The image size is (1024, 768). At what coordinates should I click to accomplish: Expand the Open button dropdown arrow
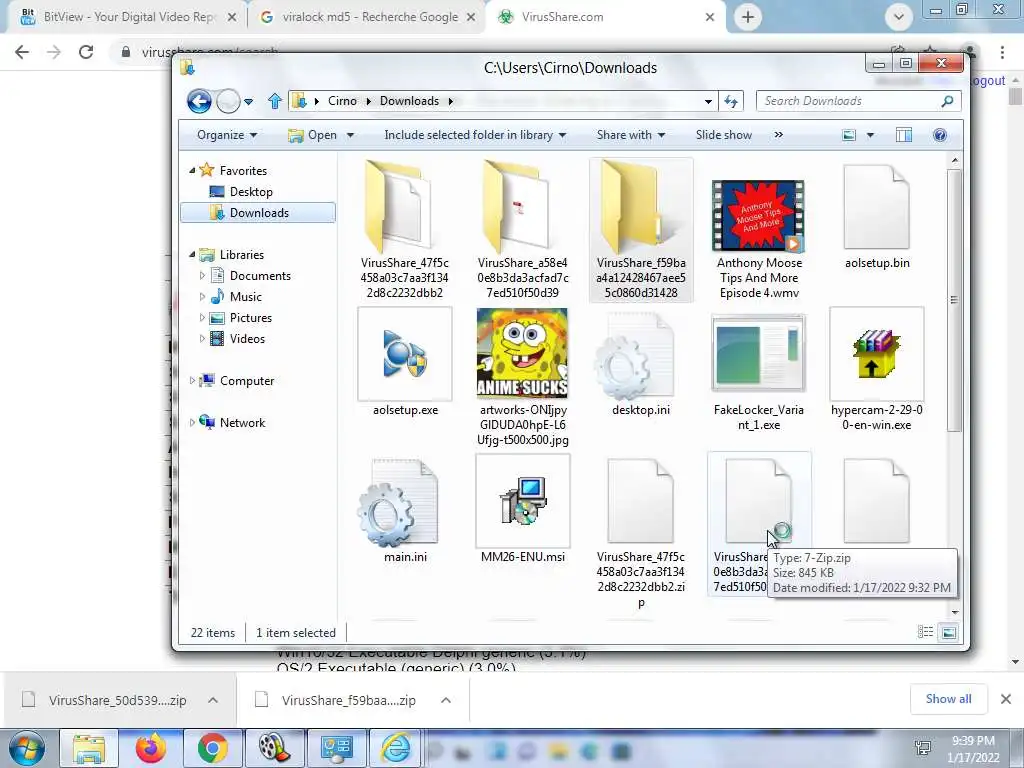pos(350,135)
